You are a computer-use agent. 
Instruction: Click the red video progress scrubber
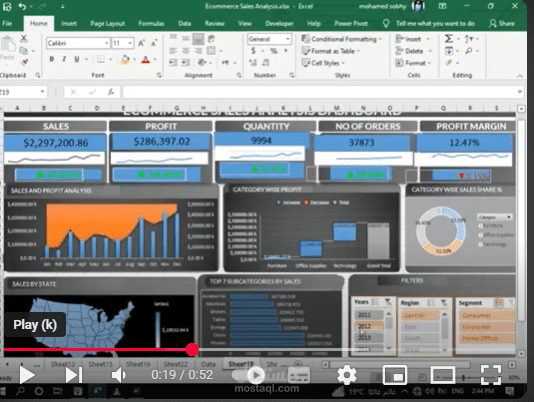[x=192, y=350]
